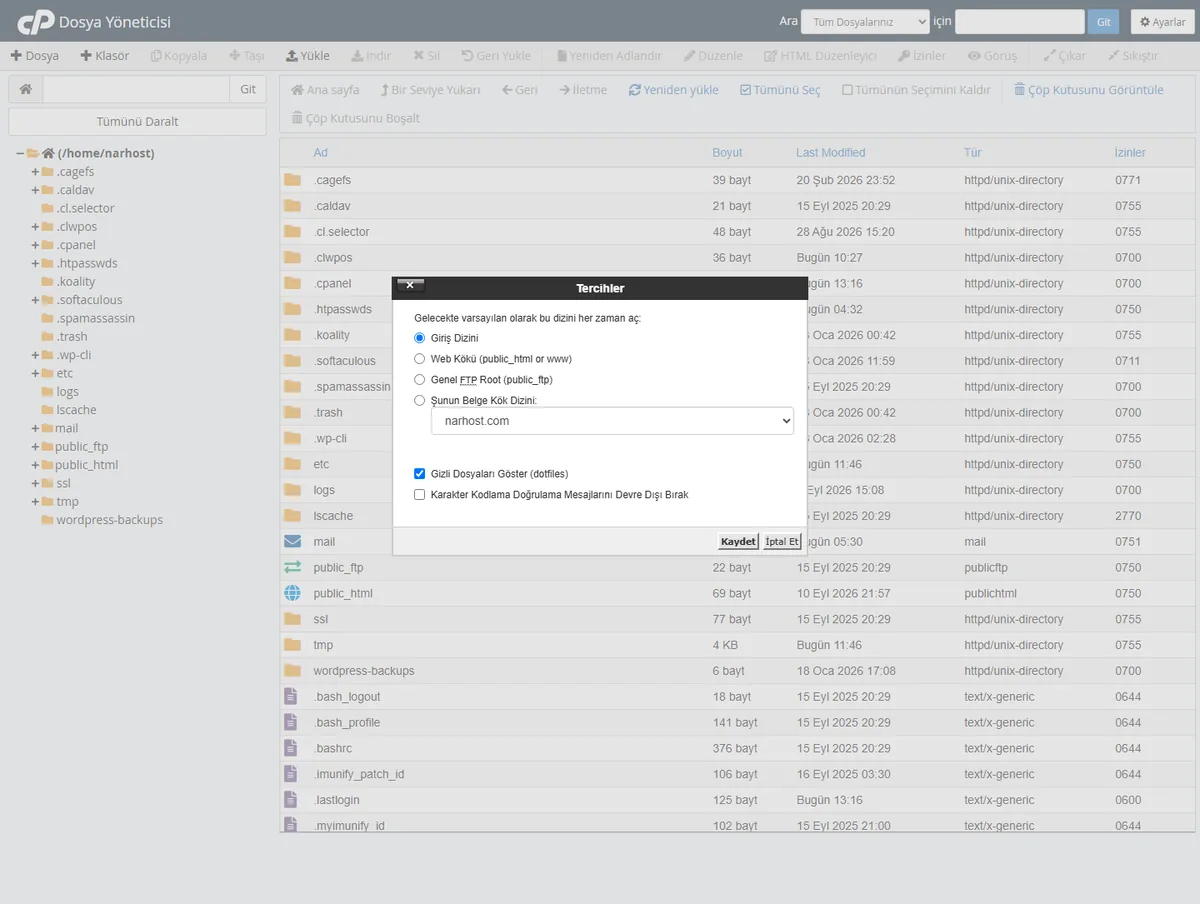
Task: Click the Yükle upload button
Action: [x=308, y=56]
